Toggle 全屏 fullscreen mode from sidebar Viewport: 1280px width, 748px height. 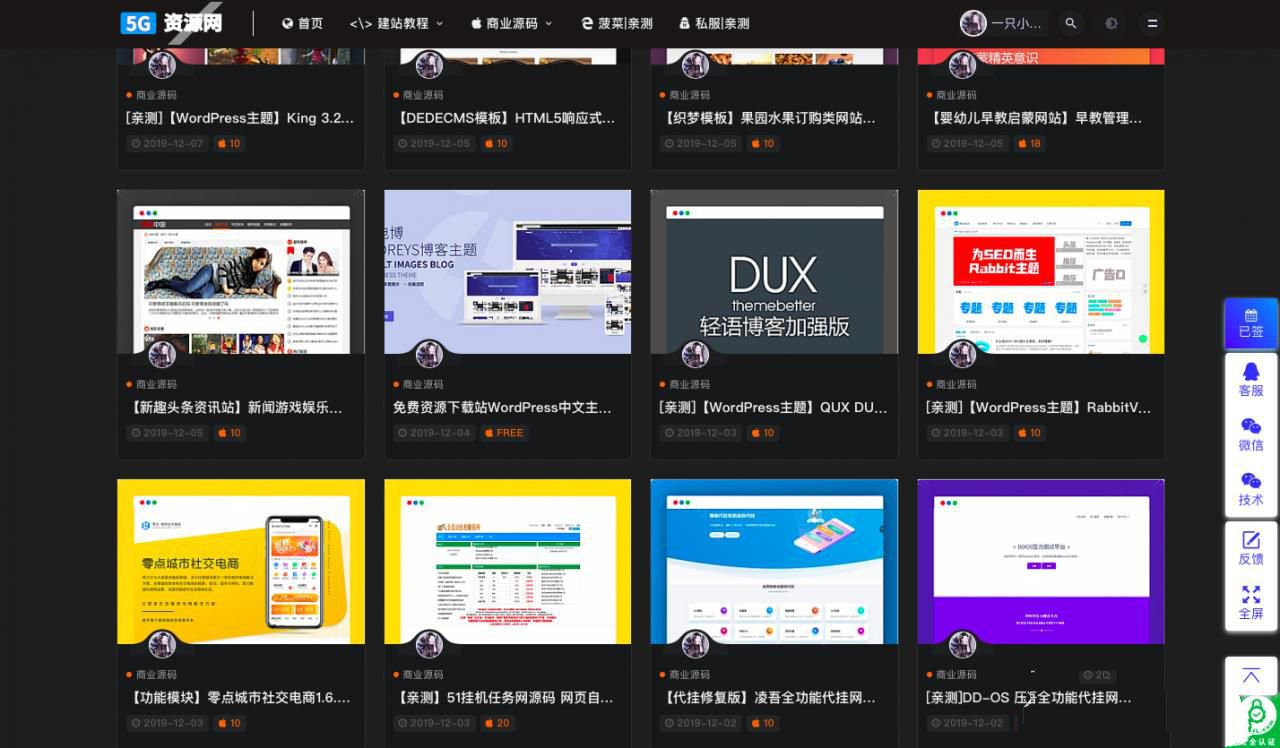click(x=1250, y=603)
